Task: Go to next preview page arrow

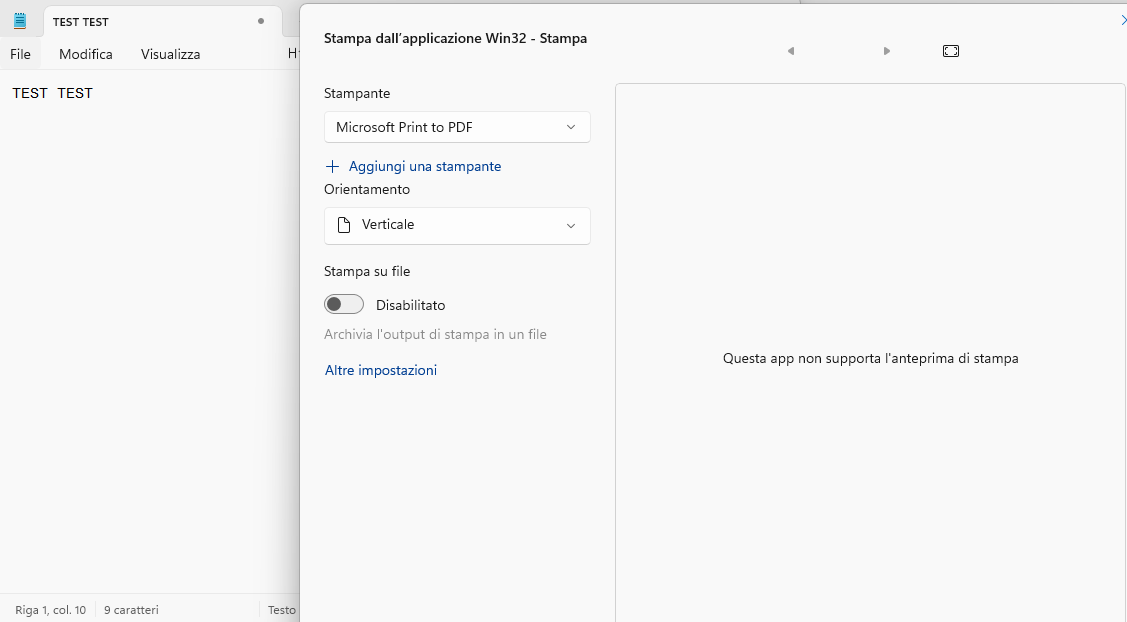Action: click(x=887, y=51)
